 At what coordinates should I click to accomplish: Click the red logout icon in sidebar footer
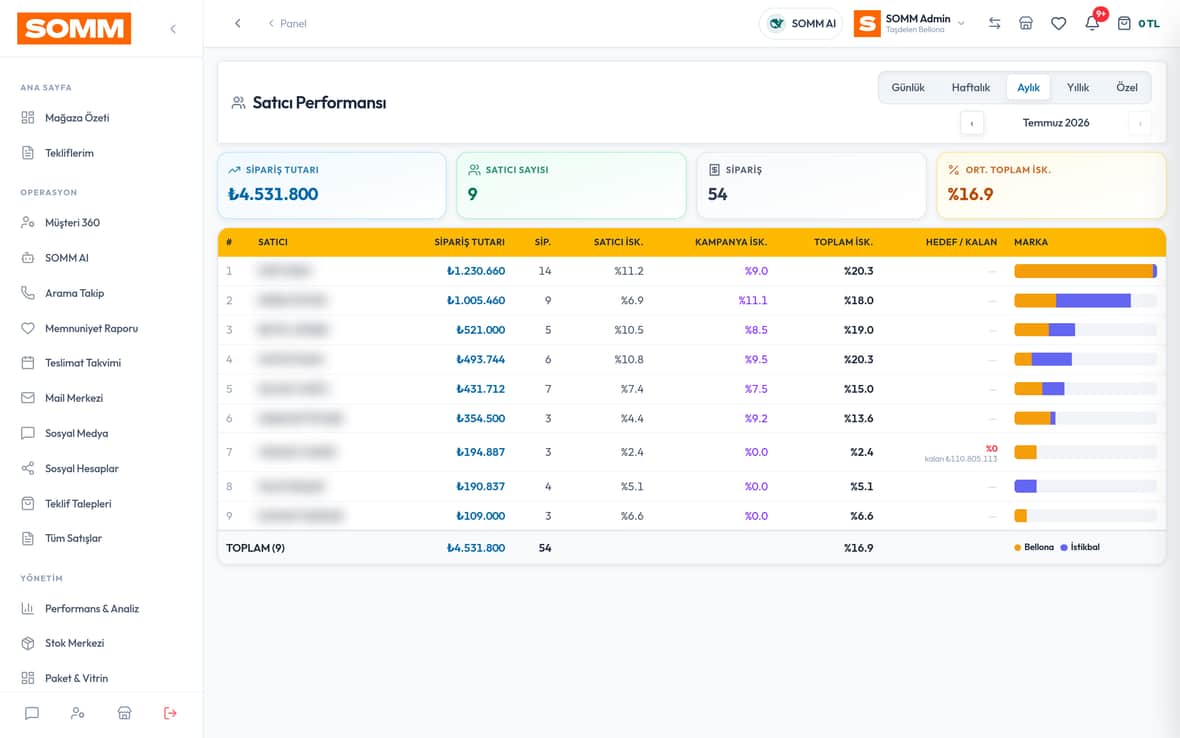click(x=170, y=713)
